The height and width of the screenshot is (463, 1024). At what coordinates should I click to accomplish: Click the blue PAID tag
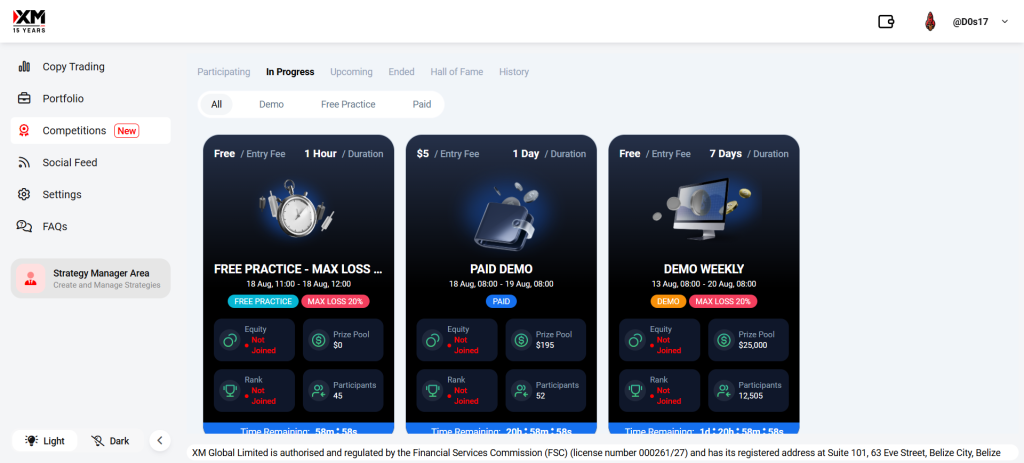tap(502, 302)
